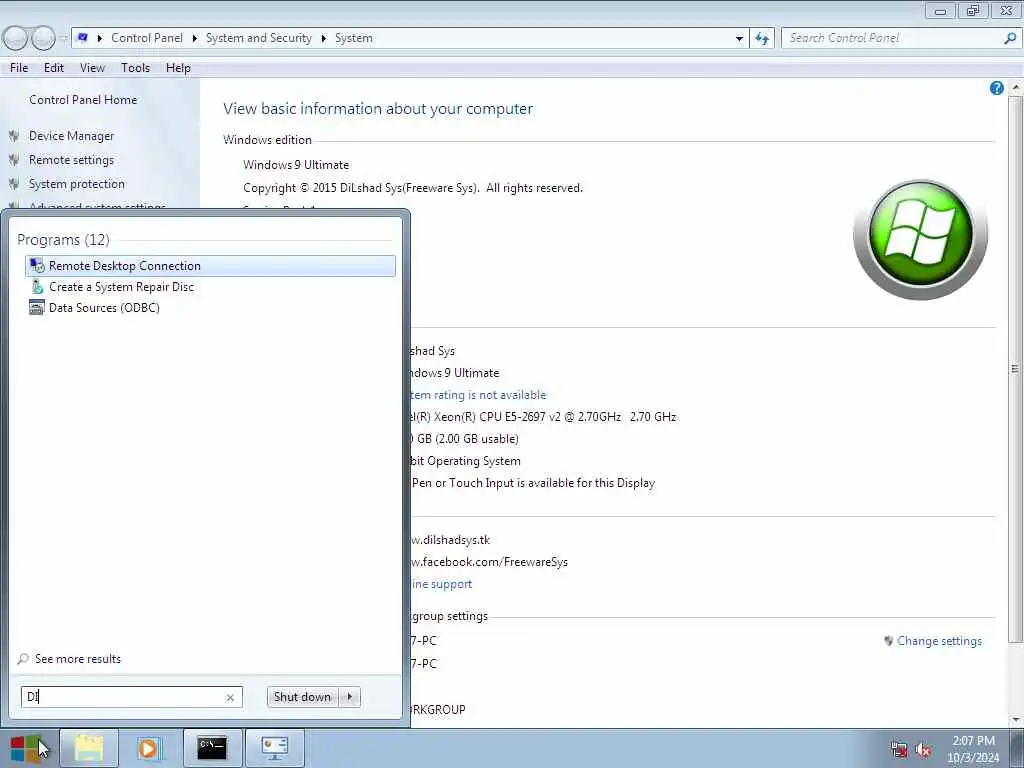This screenshot has width=1024, height=768.
Task: Click the shield icon beside Change settings
Action: click(x=888, y=641)
